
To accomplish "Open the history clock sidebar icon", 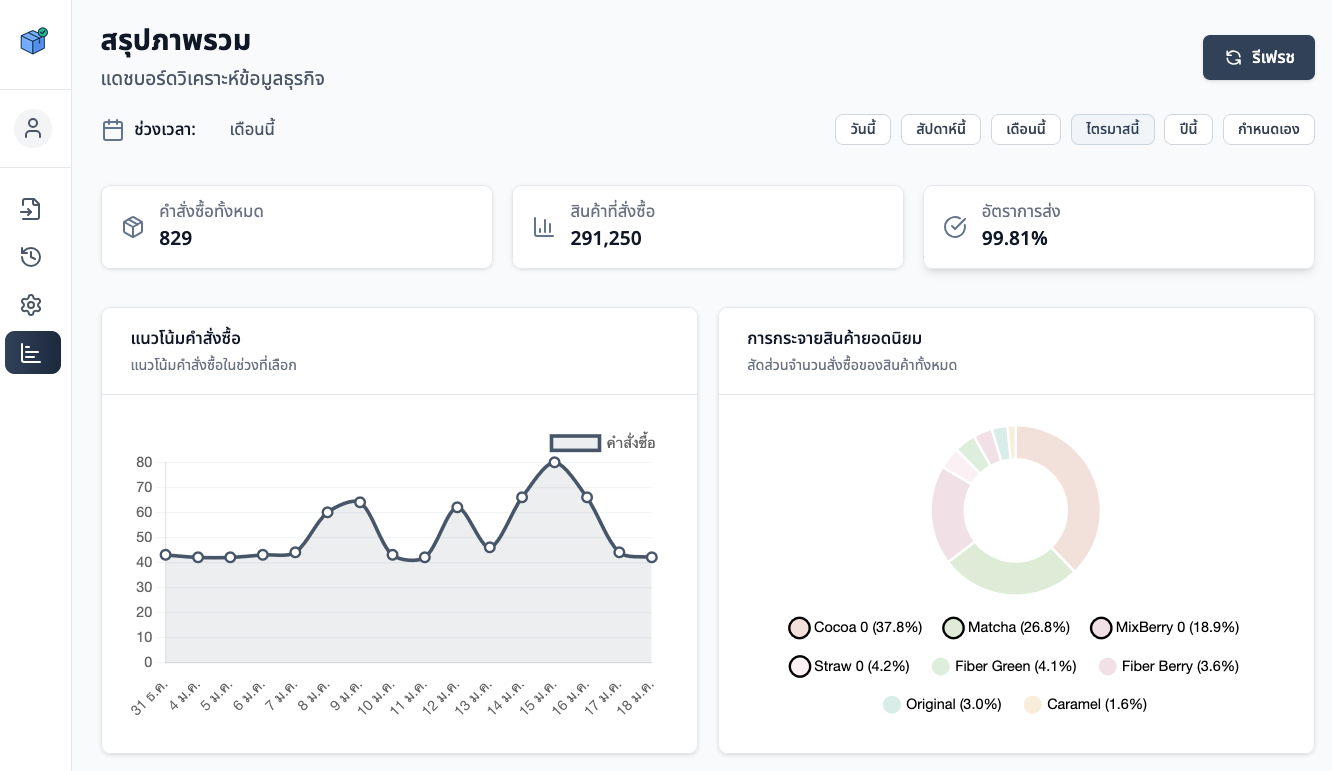I will (x=31, y=257).
